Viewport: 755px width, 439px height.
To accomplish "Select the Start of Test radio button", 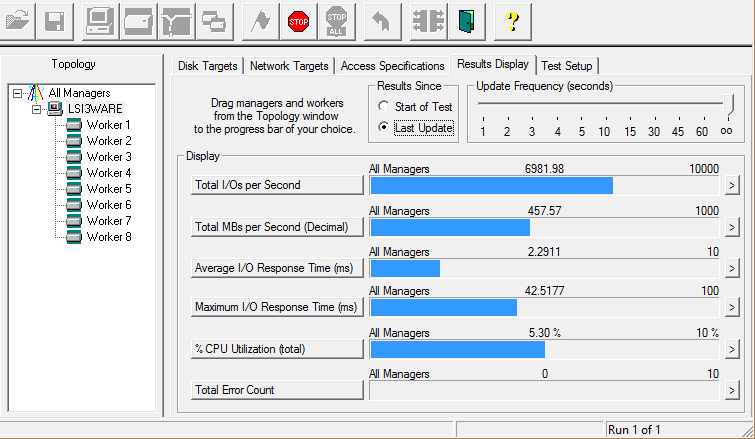I will pos(383,106).
